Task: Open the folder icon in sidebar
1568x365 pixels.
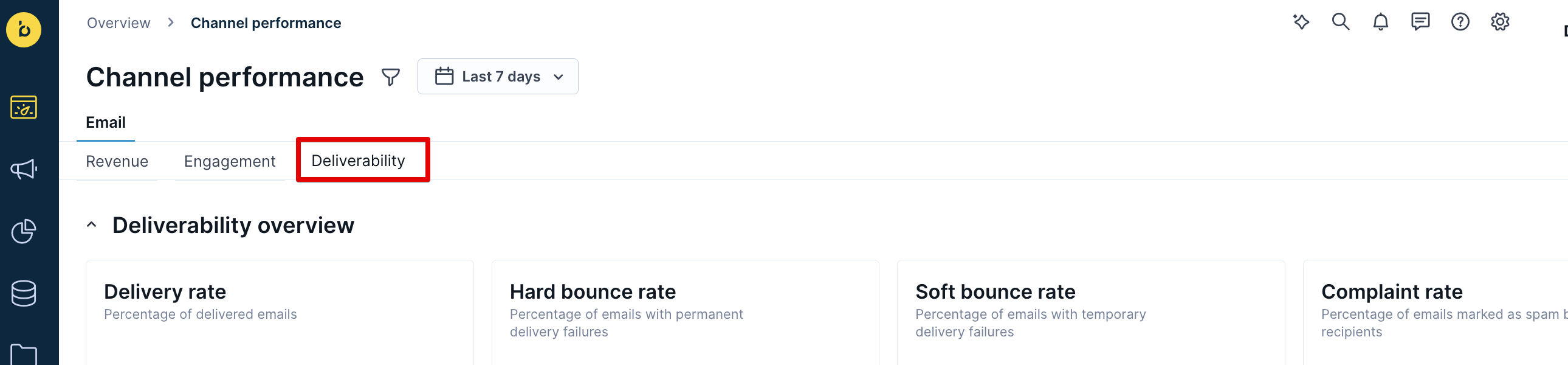Action: [24, 354]
